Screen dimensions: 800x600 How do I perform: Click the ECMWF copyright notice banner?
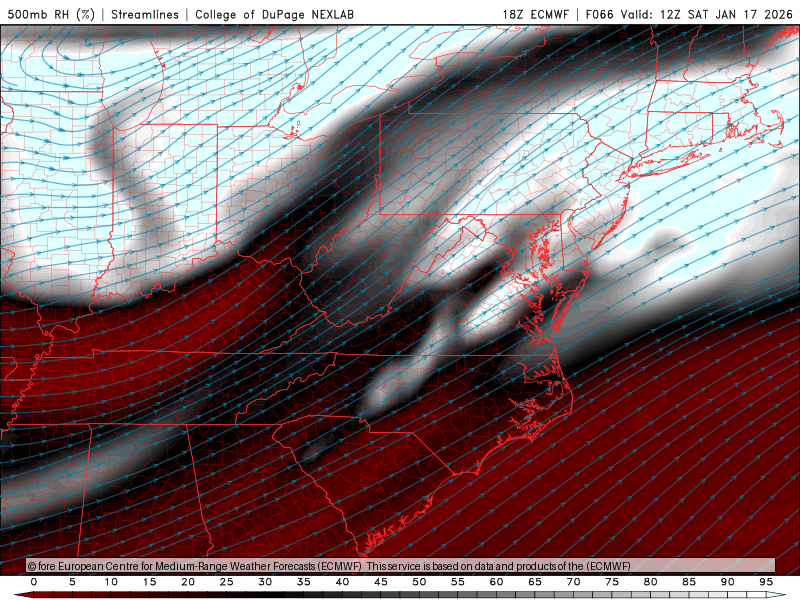click(401, 566)
